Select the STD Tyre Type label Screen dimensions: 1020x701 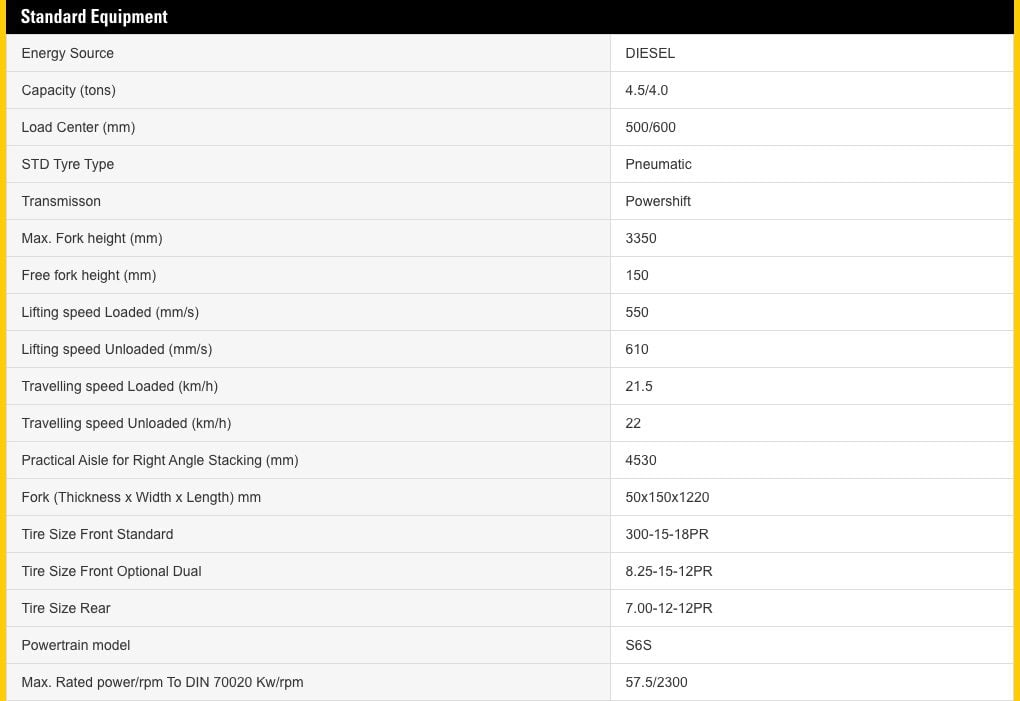67,164
